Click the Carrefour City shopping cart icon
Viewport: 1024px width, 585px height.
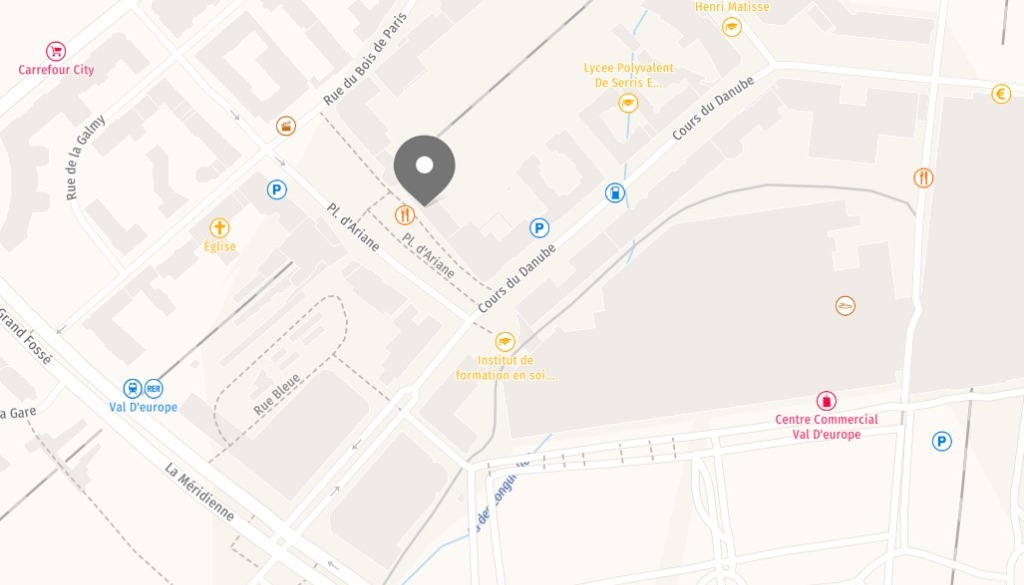56,51
